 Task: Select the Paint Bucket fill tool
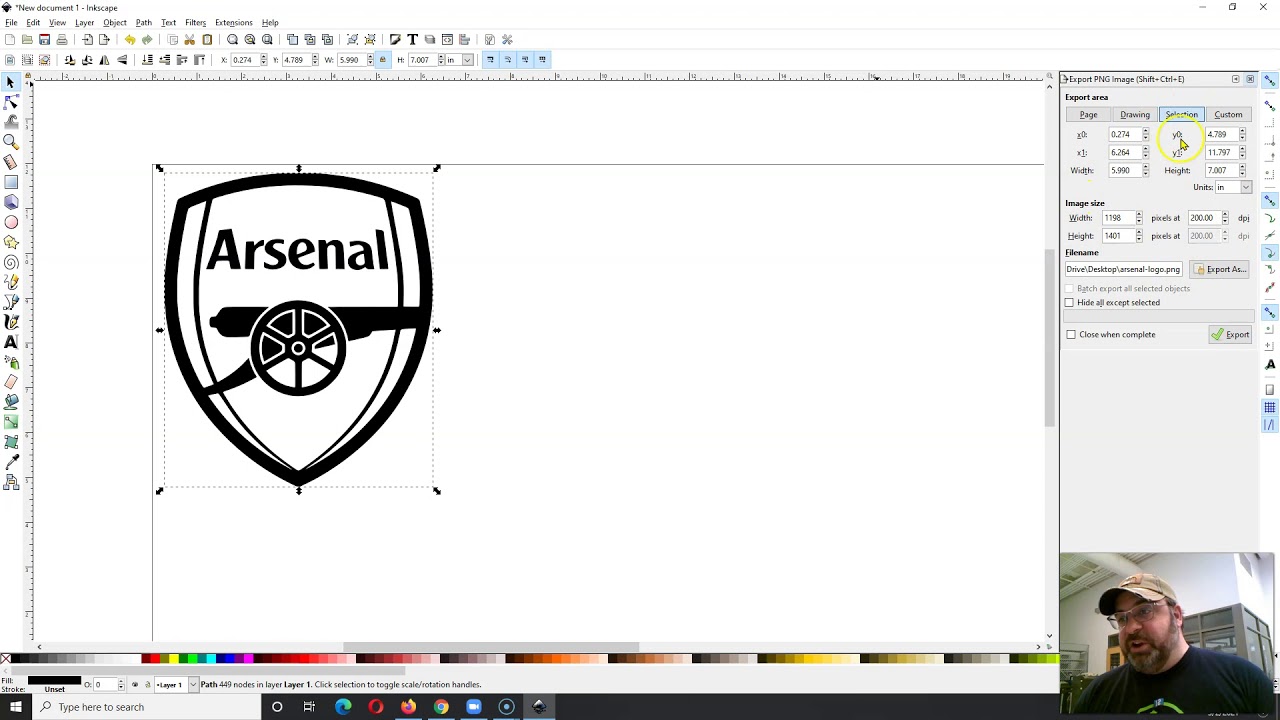[11, 402]
